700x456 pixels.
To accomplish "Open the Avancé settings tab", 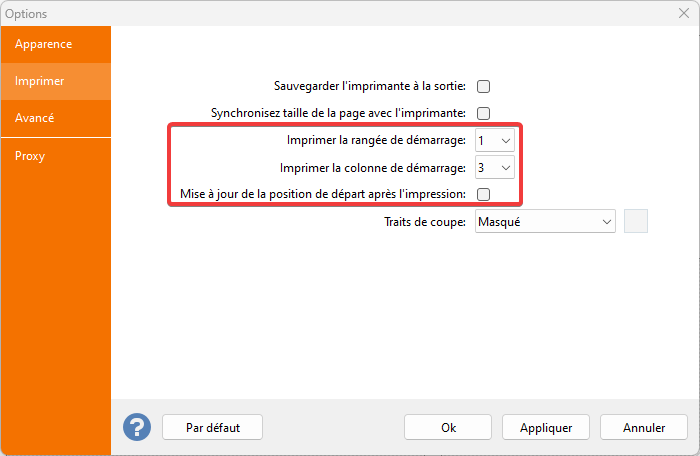I will tap(56, 118).
